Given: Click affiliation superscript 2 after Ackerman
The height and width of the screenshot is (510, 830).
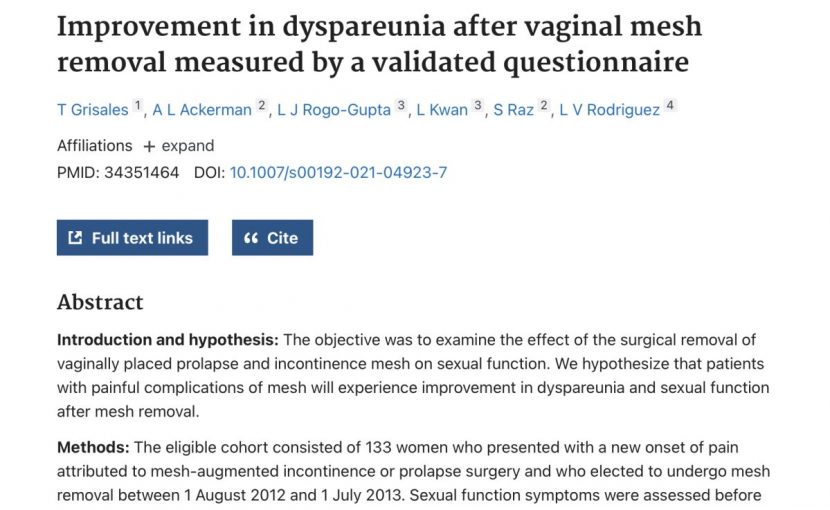Looking at the screenshot, I should tap(261, 105).
